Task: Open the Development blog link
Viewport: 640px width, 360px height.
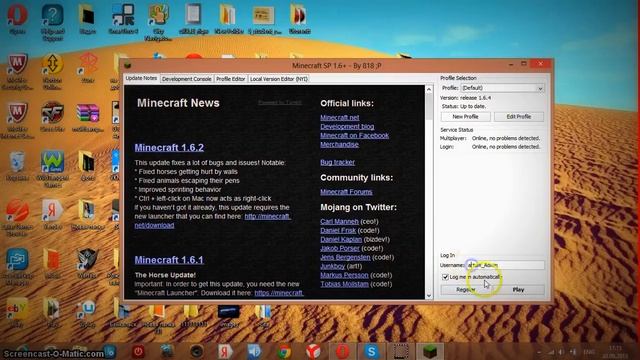Action: (x=347, y=127)
